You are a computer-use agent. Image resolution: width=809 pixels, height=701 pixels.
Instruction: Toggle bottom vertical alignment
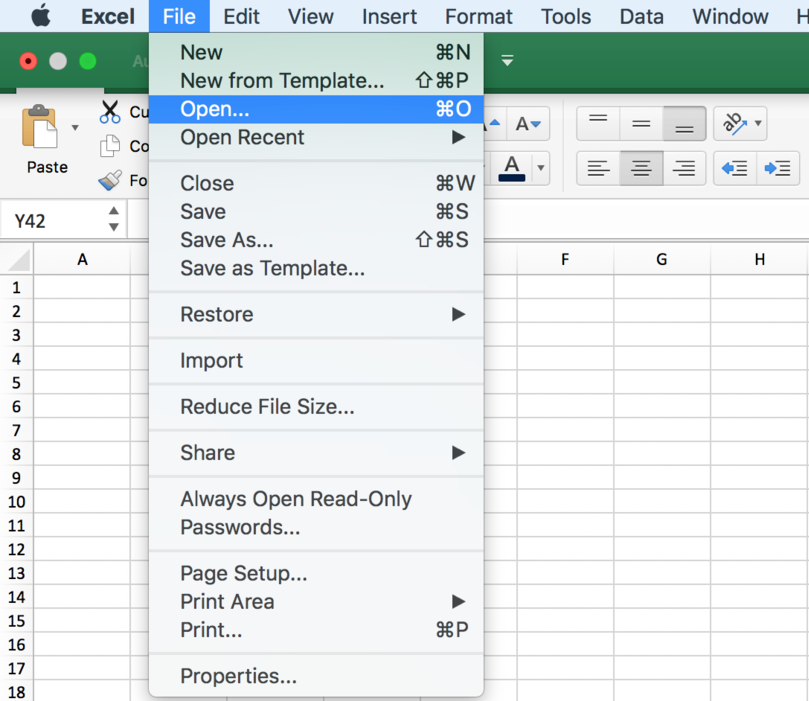(x=684, y=124)
